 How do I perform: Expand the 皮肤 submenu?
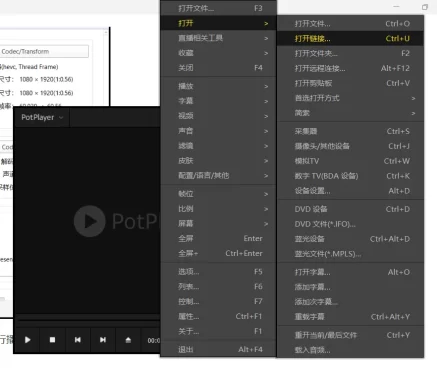(x=218, y=161)
